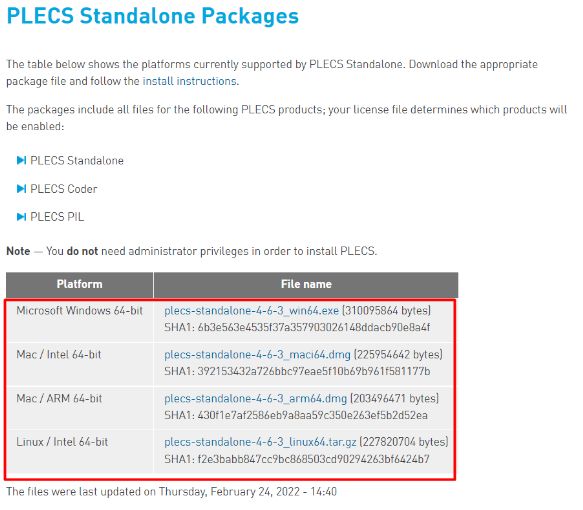Image resolution: width=583 pixels, height=510 pixels.
Task: Click the File name column header
Action: pos(306,284)
